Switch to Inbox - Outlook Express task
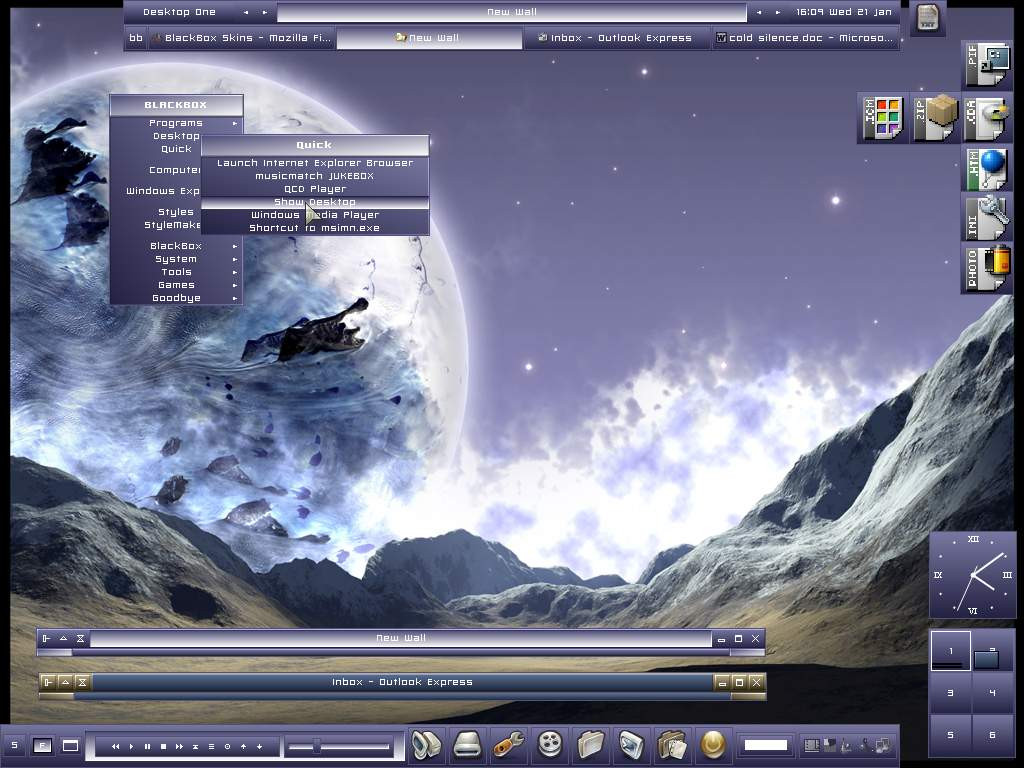This screenshot has height=768, width=1024. click(616, 38)
